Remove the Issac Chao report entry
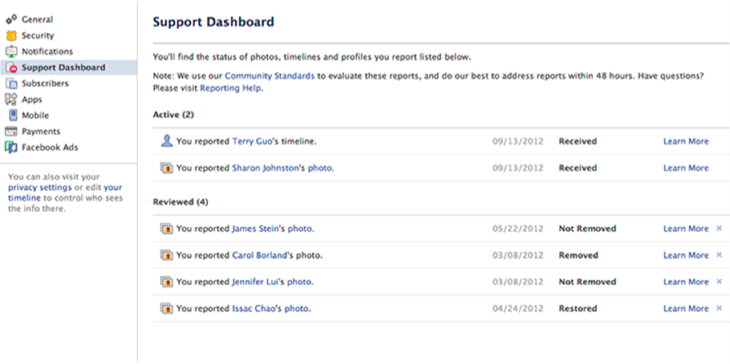Image resolution: width=730 pixels, height=364 pixels. click(719, 308)
